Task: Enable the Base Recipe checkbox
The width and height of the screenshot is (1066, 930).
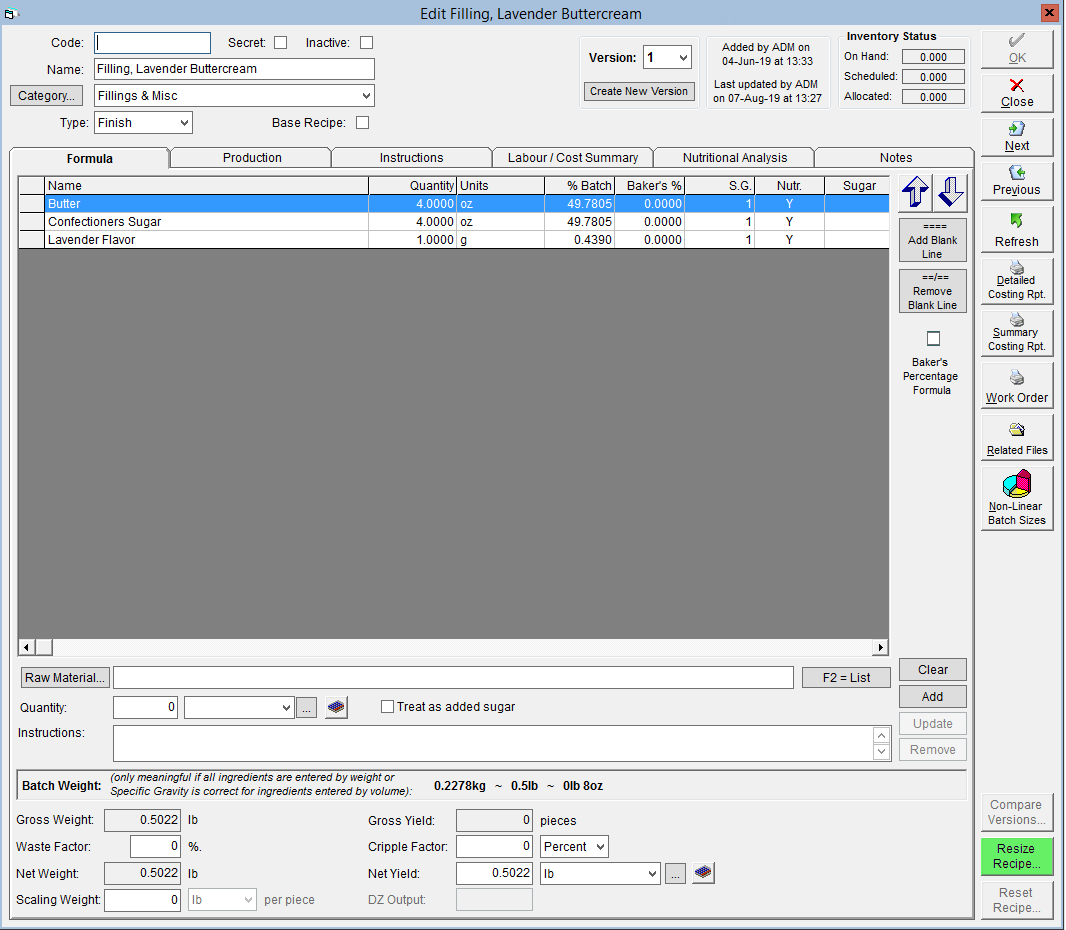Action: [363, 123]
